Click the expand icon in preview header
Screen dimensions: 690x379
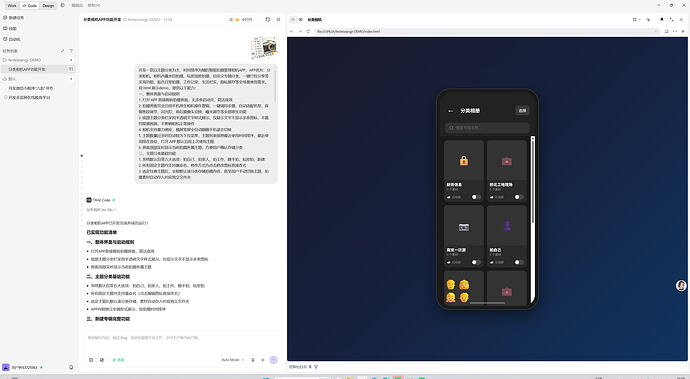672,20
